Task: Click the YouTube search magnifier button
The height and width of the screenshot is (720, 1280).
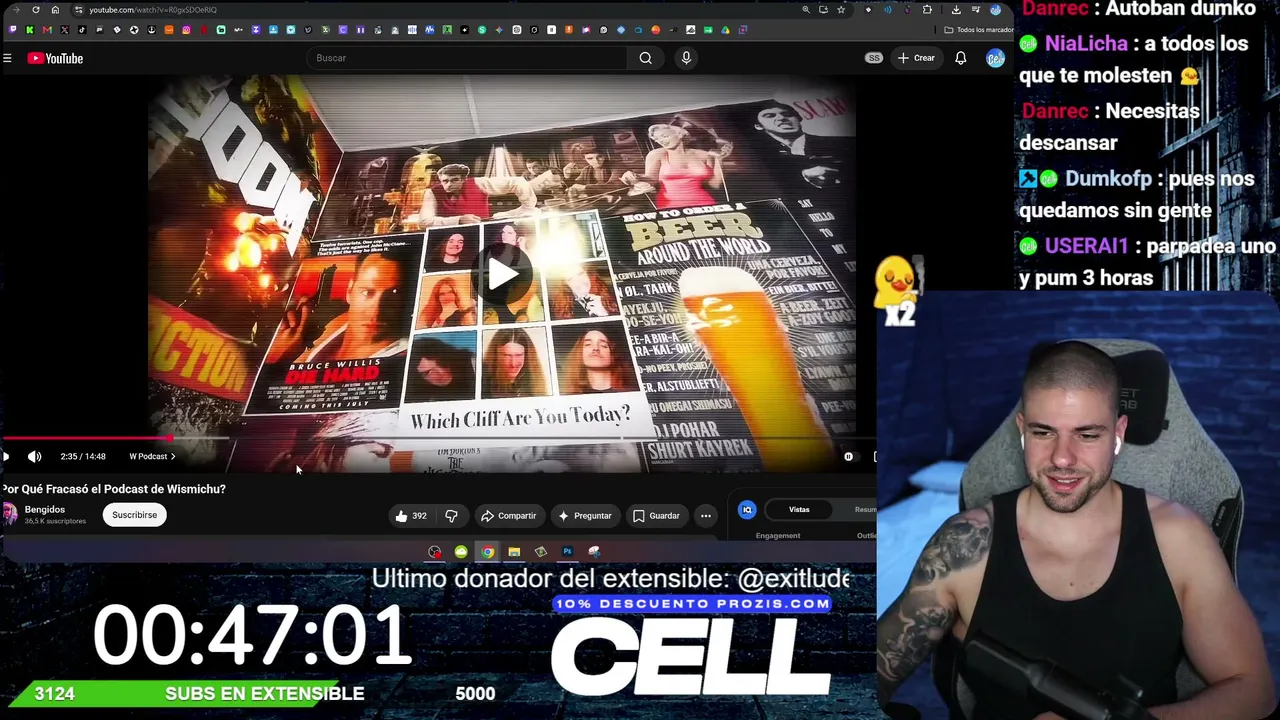Action: click(646, 58)
